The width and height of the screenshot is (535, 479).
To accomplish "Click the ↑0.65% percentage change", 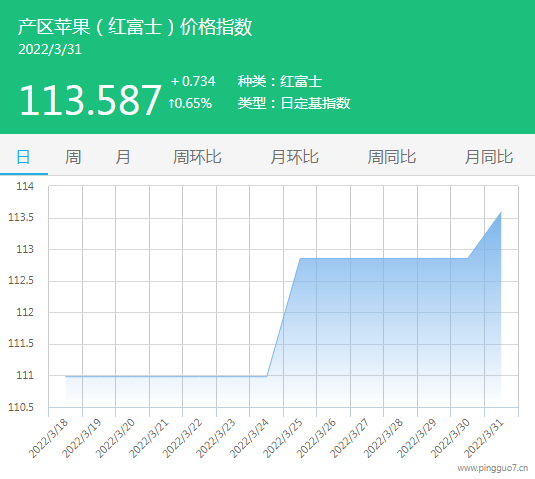I will point(190,103).
